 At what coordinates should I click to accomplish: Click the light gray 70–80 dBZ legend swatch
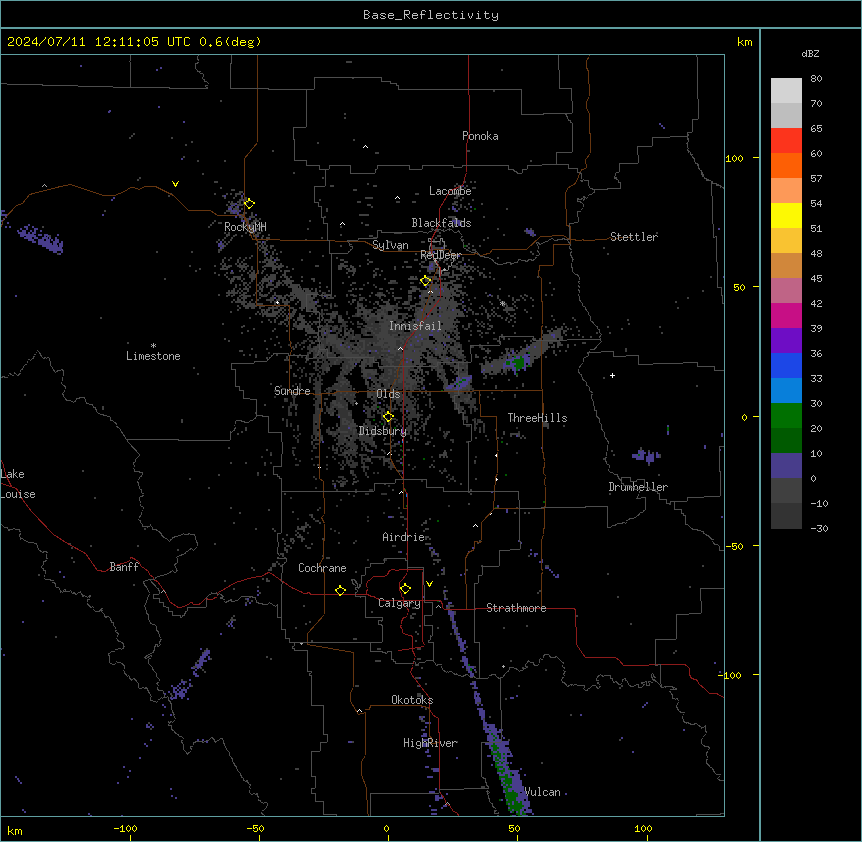(x=786, y=91)
